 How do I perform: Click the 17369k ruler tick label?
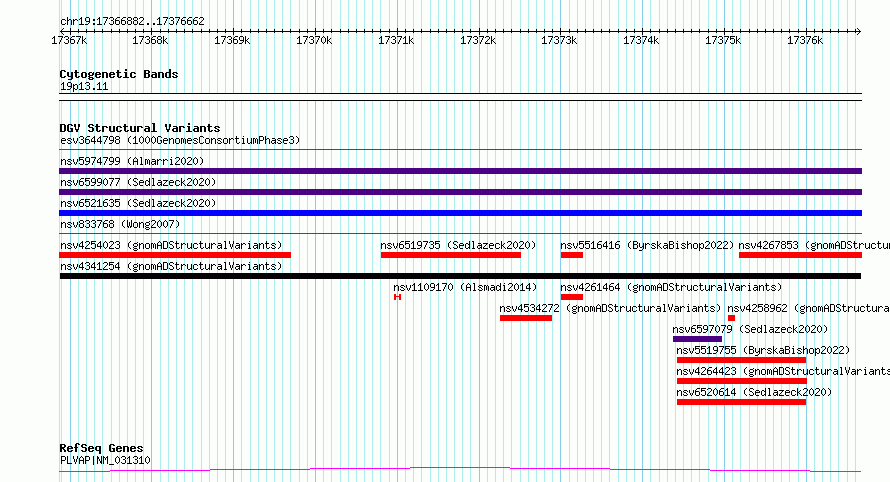click(x=232, y=40)
